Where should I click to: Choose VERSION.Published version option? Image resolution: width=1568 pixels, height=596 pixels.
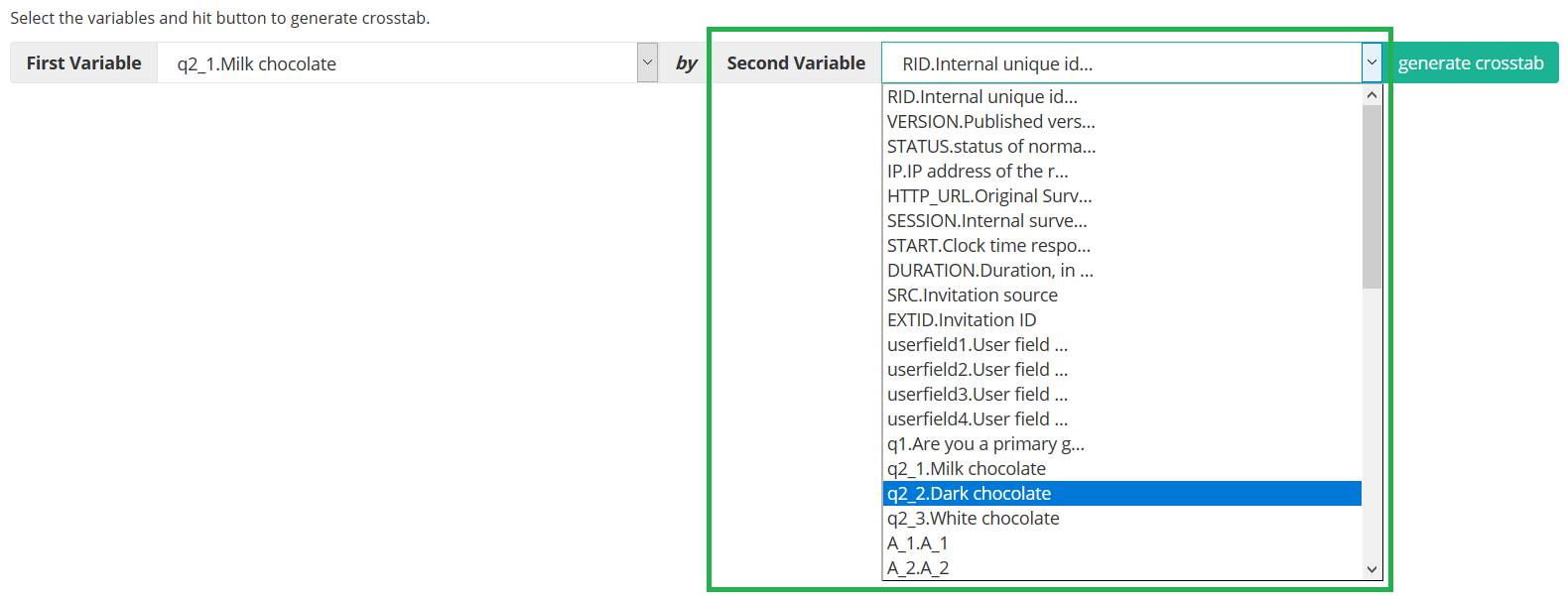pos(990,121)
